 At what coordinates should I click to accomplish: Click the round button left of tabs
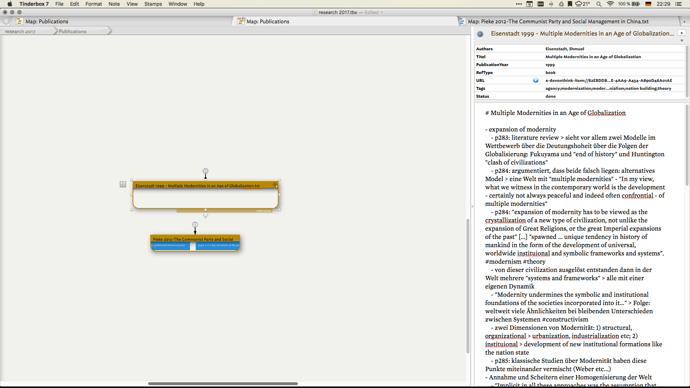click(6, 21)
